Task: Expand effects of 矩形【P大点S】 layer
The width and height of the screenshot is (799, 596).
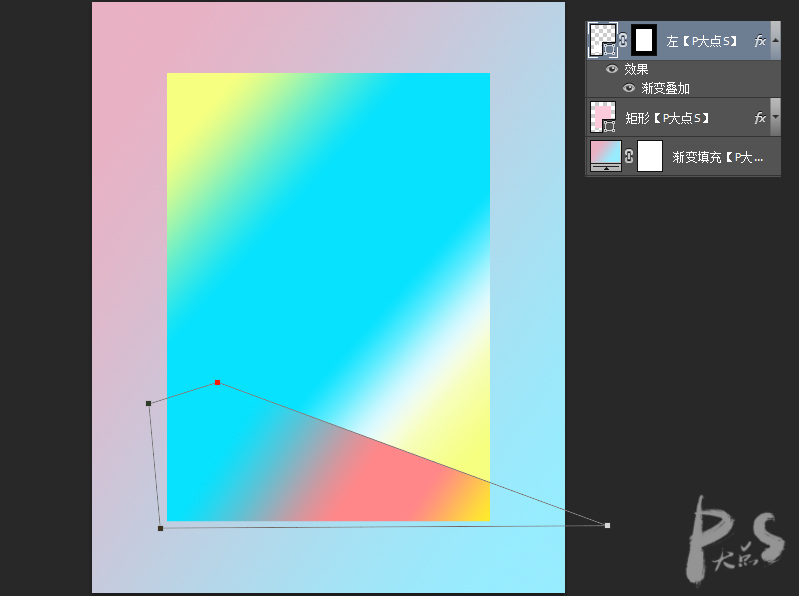Action: pos(776,117)
